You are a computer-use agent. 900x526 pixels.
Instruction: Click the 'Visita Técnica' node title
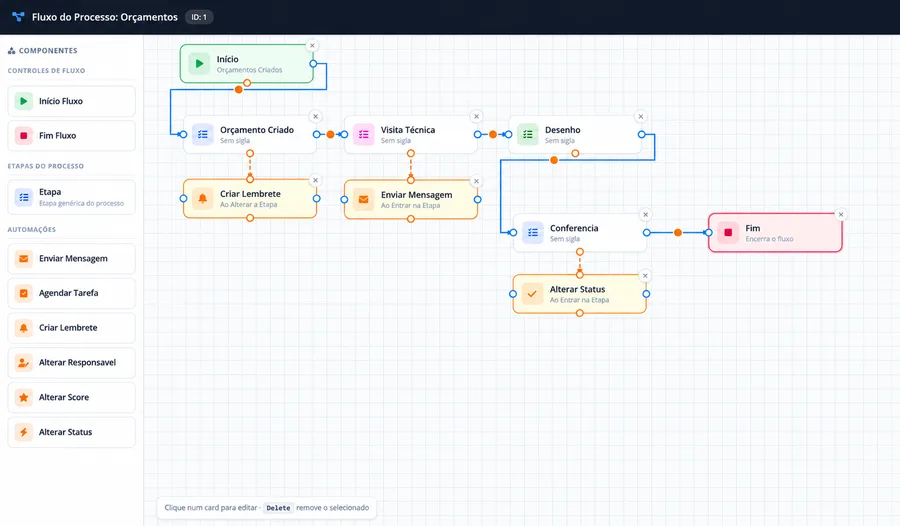coord(408,130)
